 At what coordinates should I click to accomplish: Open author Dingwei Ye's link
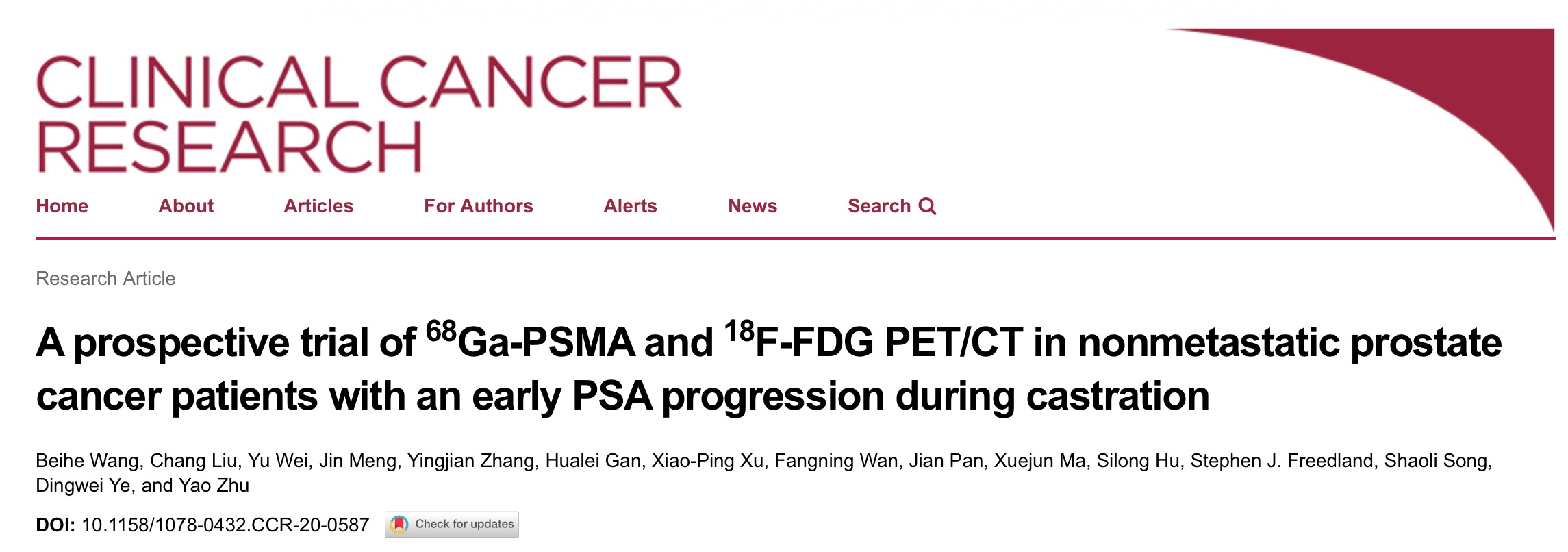pos(83,486)
